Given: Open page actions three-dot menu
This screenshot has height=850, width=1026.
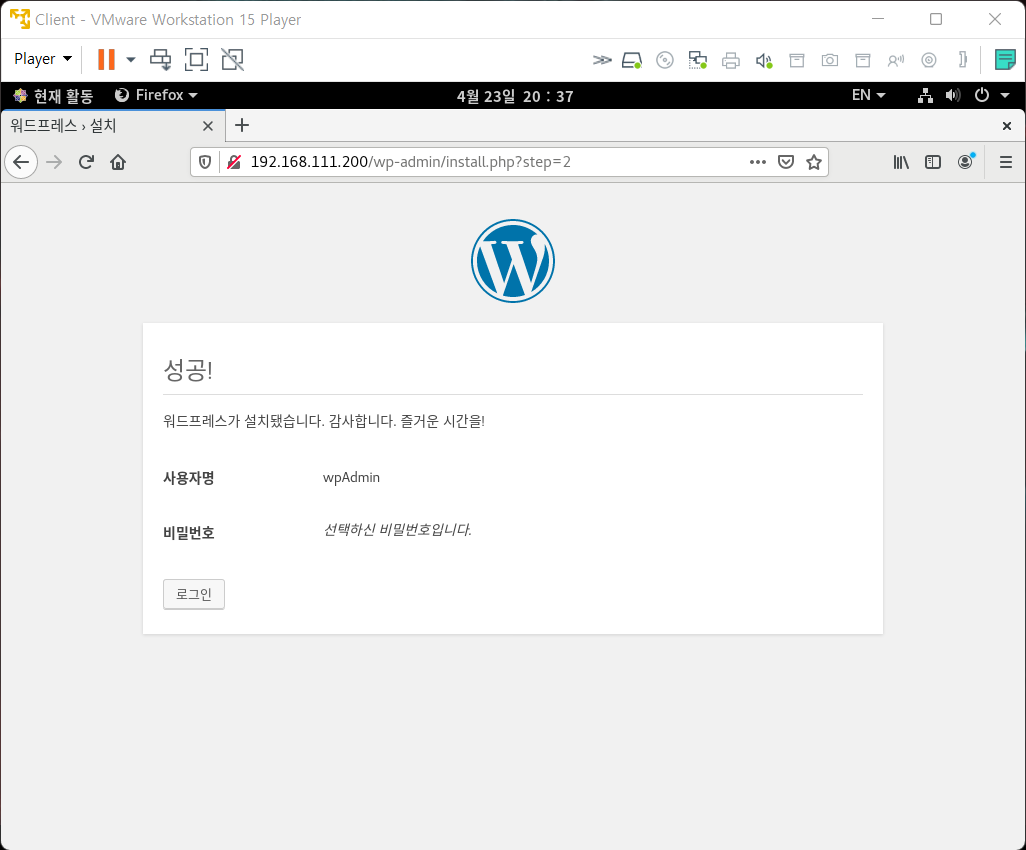Looking at the screenshot, I should (758, 162).
